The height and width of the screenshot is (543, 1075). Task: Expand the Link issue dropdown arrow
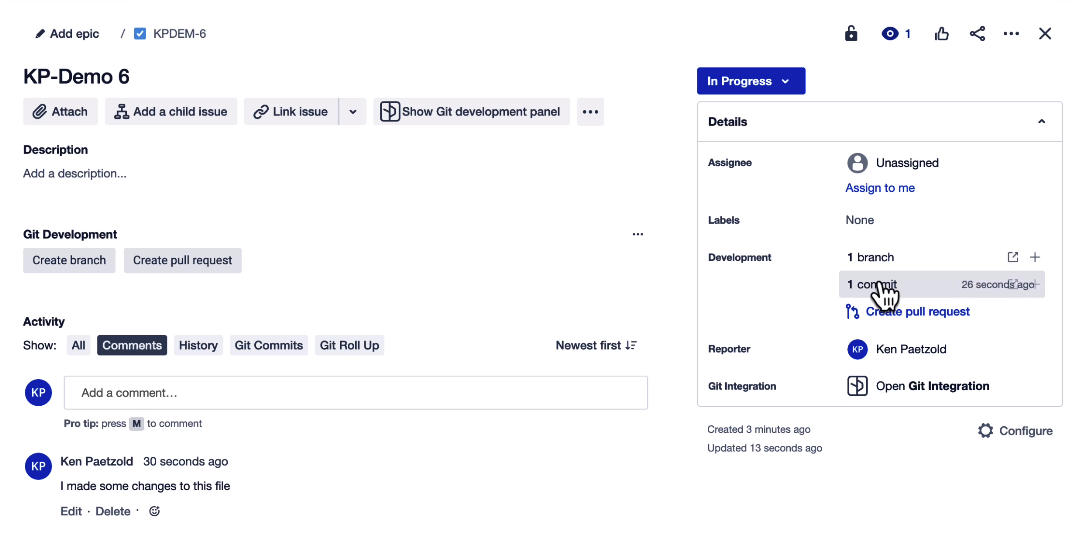coord(353,112)
